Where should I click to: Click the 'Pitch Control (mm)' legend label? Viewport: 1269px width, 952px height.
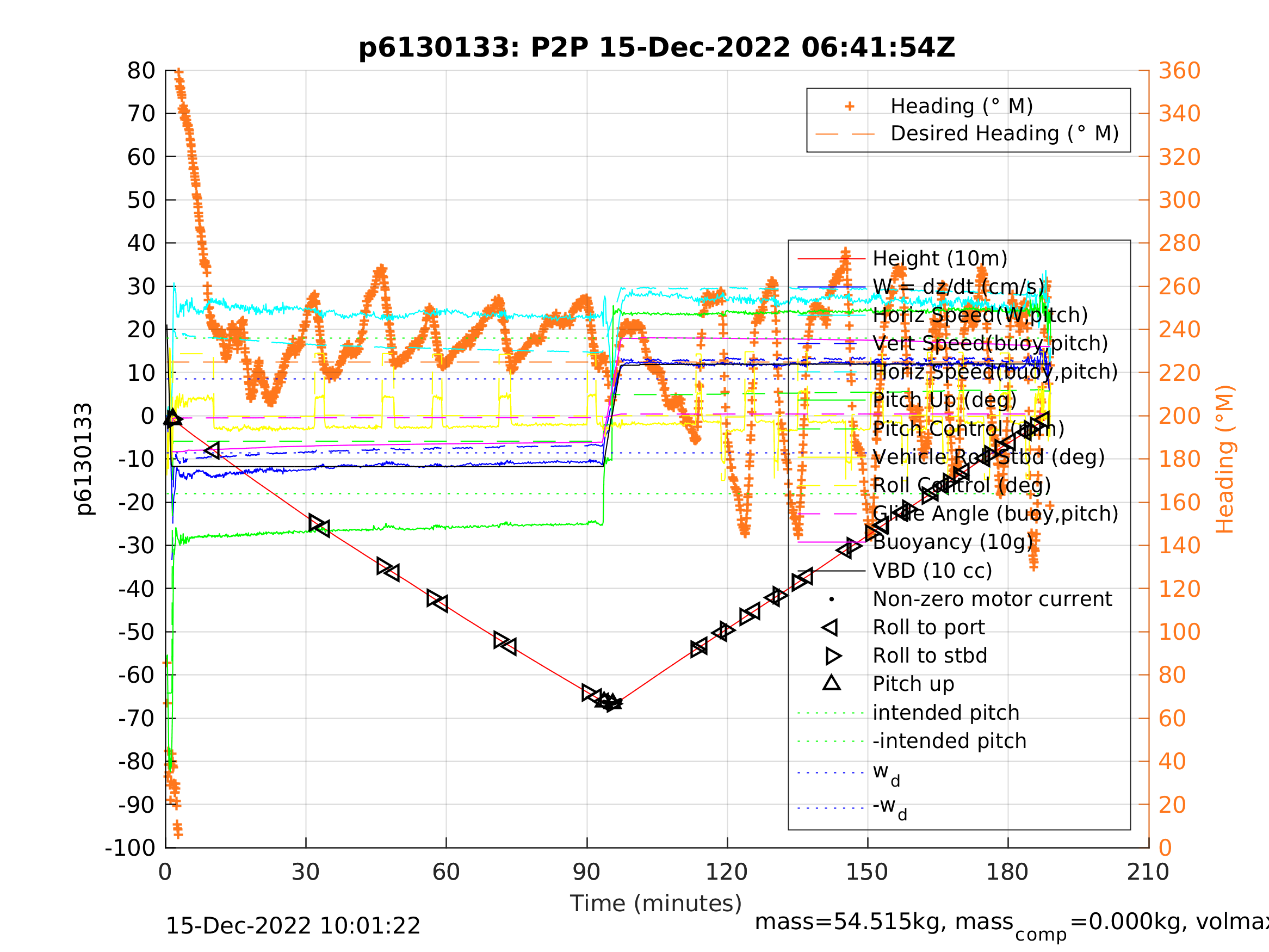pos(968,429)
